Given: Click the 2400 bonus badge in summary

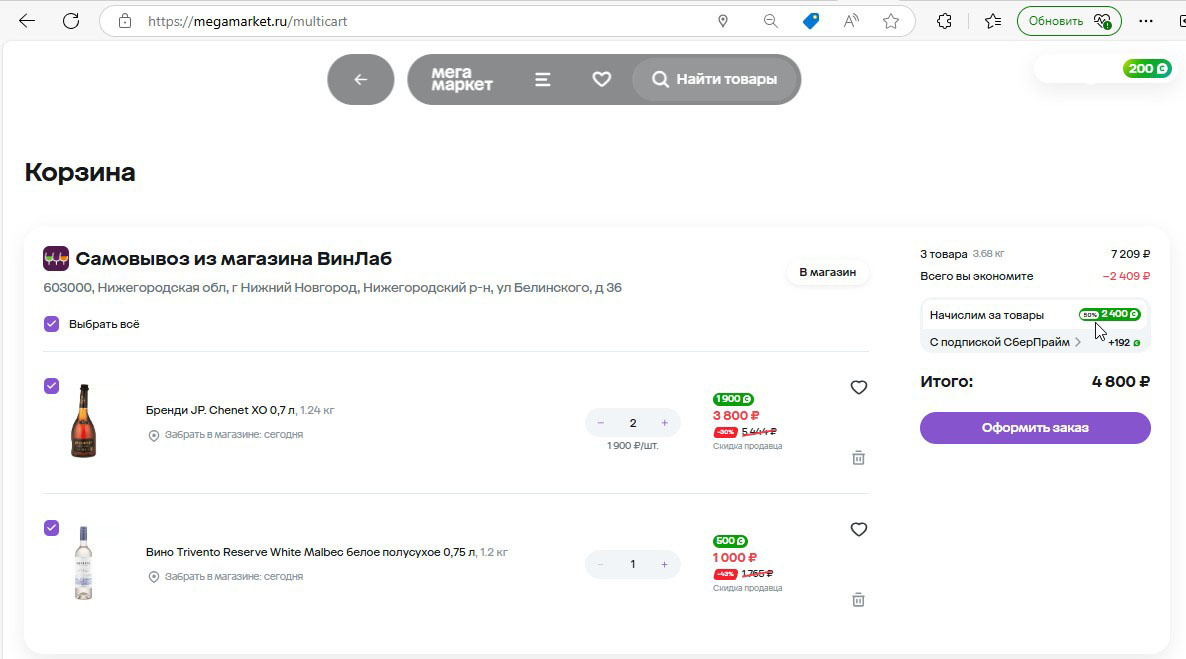Looking at the screenshot, I should click(1110, 314).
